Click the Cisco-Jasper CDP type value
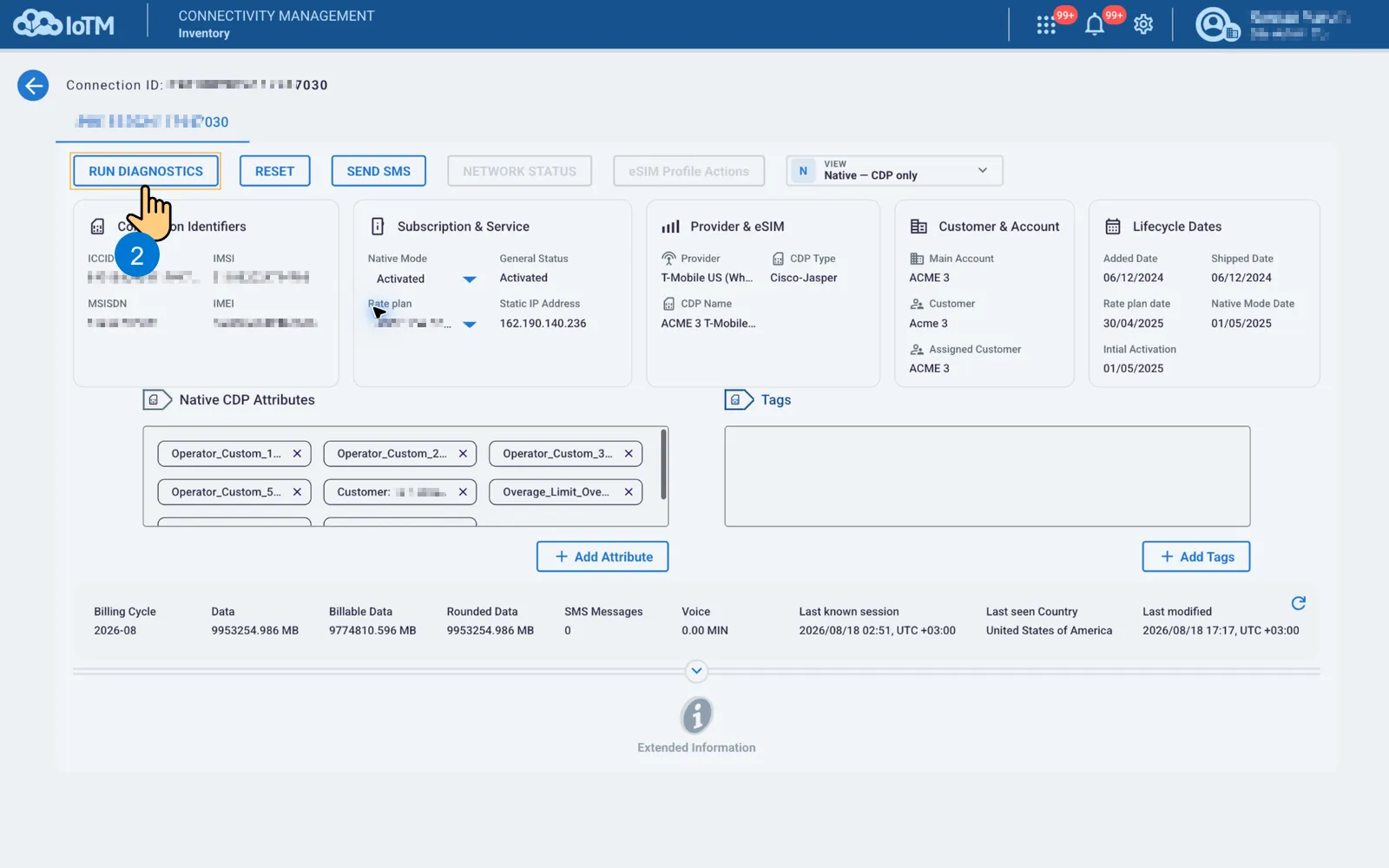The width and height of the screenshot is (1389, 868). [x=804, y=278]
